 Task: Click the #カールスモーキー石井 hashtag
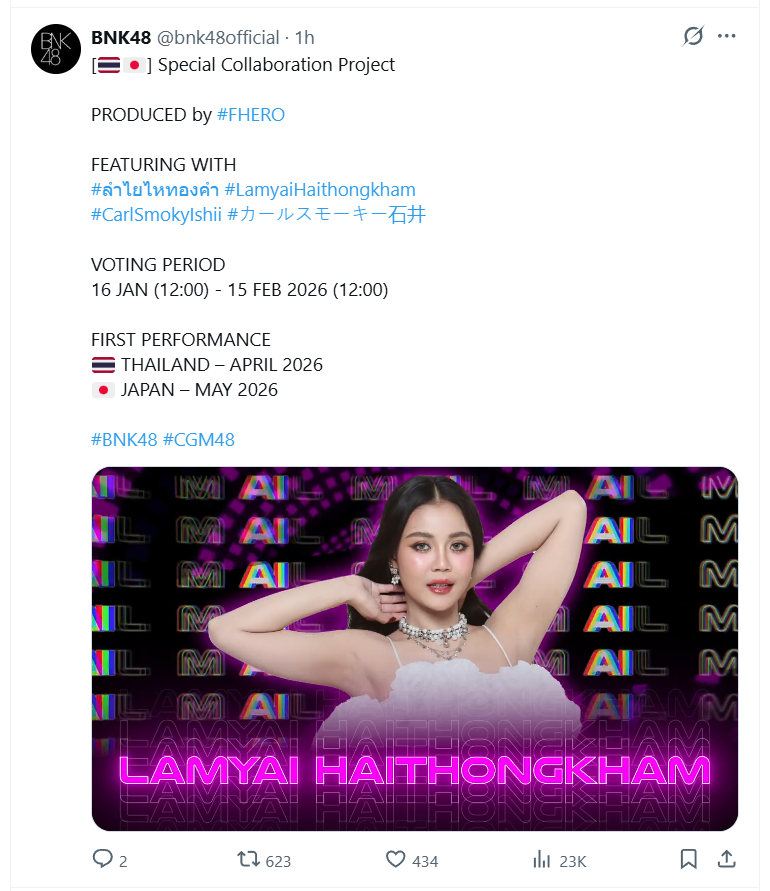[326, 215]
